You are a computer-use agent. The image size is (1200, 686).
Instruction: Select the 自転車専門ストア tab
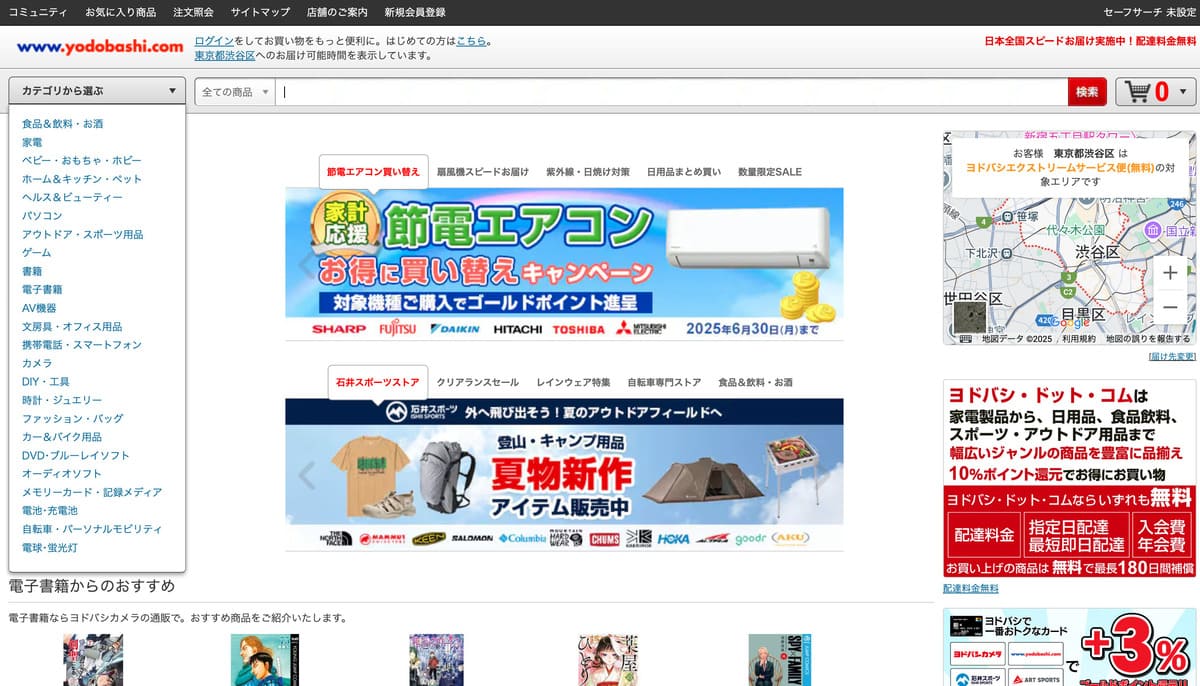coord(664,382)
